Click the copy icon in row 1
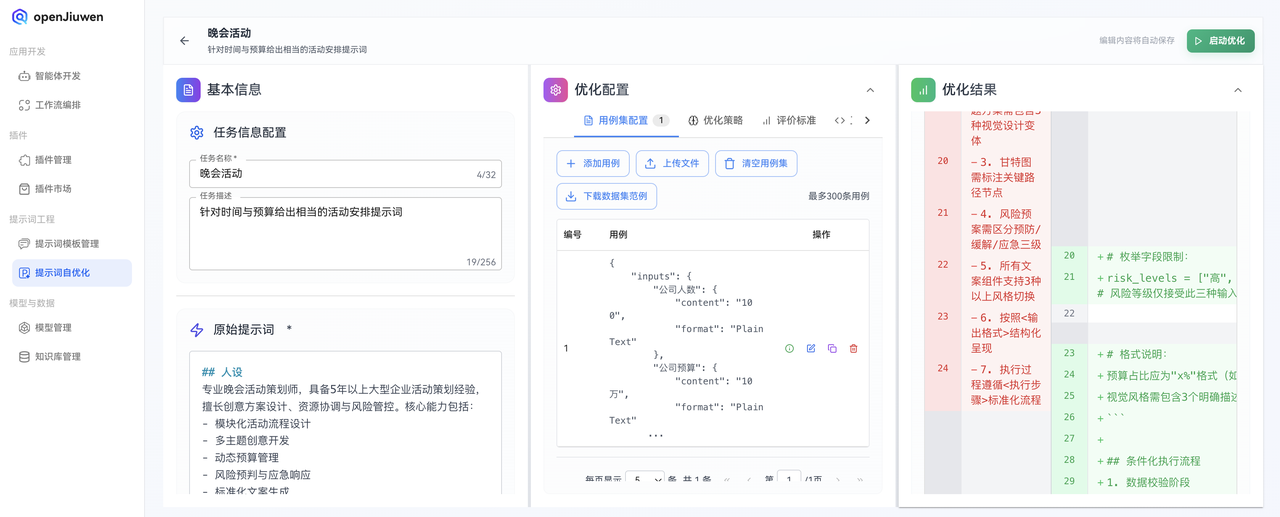The width and height of the screenshot is (1280, 517). (x=832, y=349)
